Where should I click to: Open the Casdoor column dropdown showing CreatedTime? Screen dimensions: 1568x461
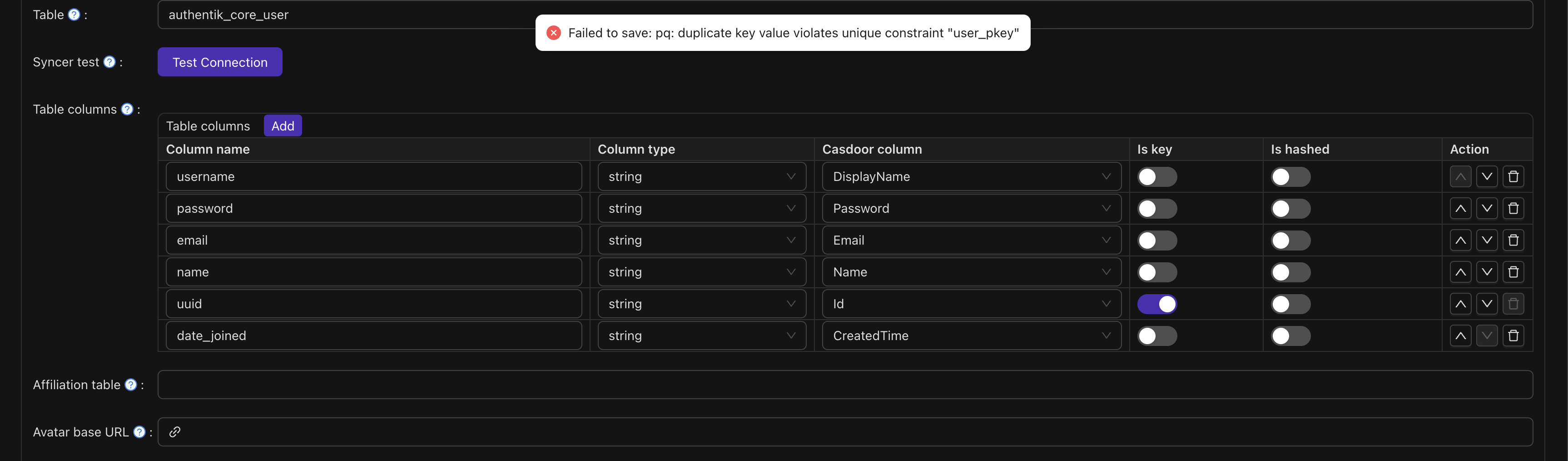point(972,336)
